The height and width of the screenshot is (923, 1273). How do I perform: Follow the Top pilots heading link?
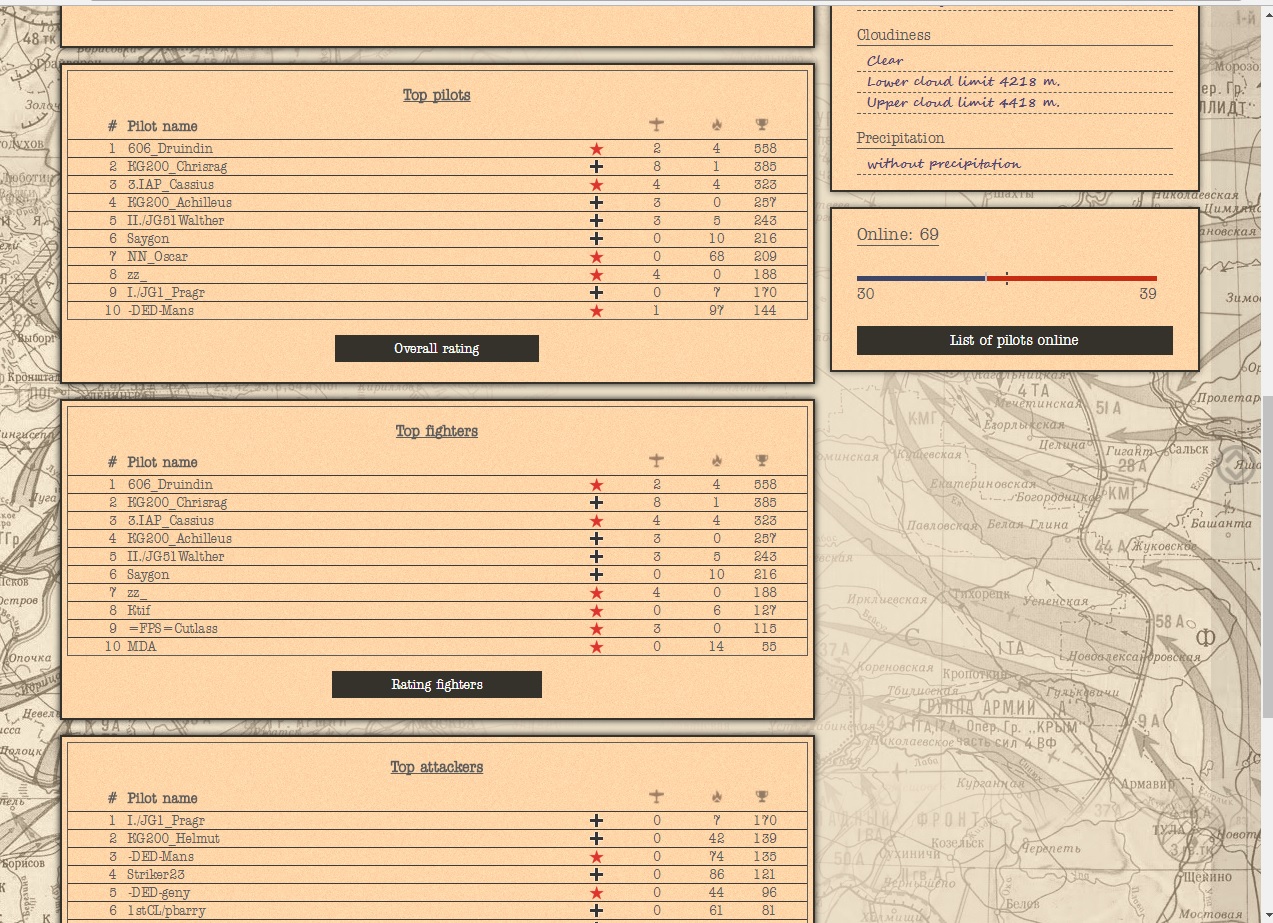[x=437, y=95]
